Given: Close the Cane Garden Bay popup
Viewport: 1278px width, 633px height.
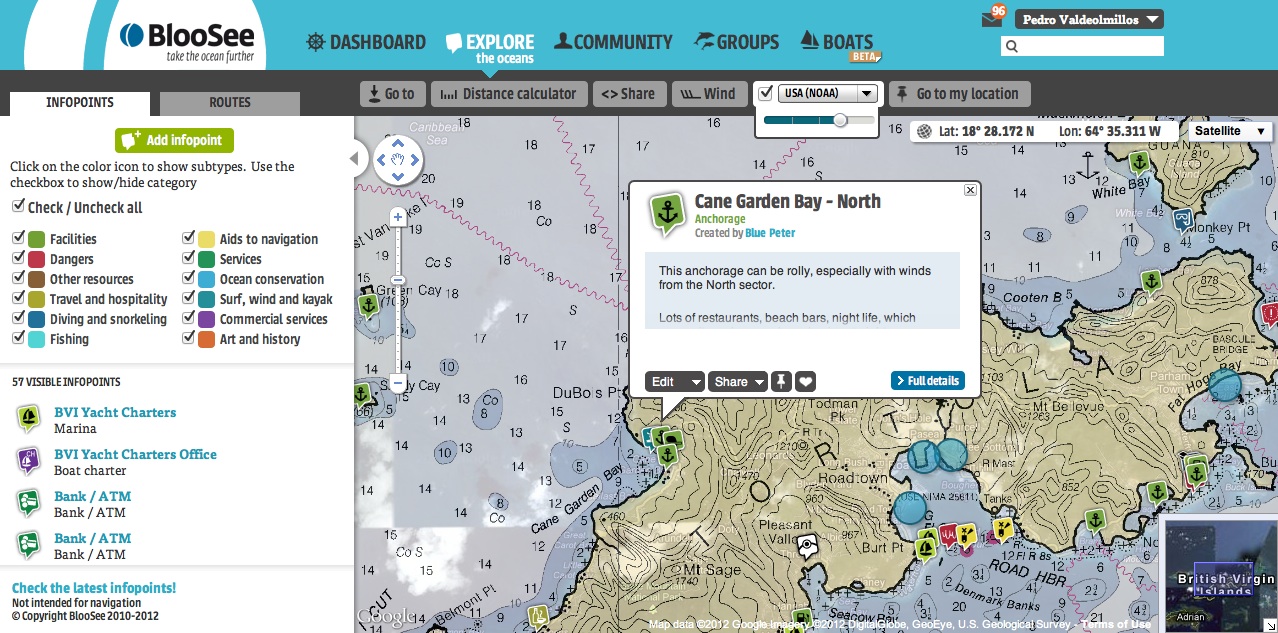Looking at the screenshot, I should 970,190.
